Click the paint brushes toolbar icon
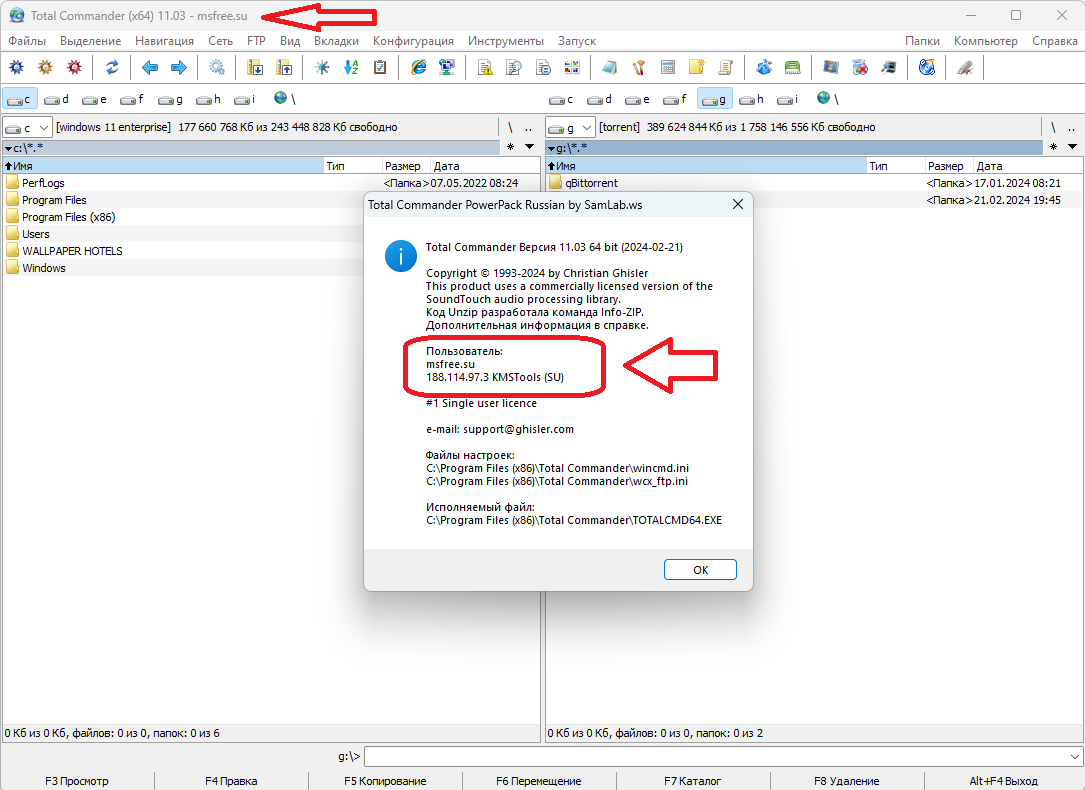The height and width of the screenshot is (790, 1085). [638, 67]
